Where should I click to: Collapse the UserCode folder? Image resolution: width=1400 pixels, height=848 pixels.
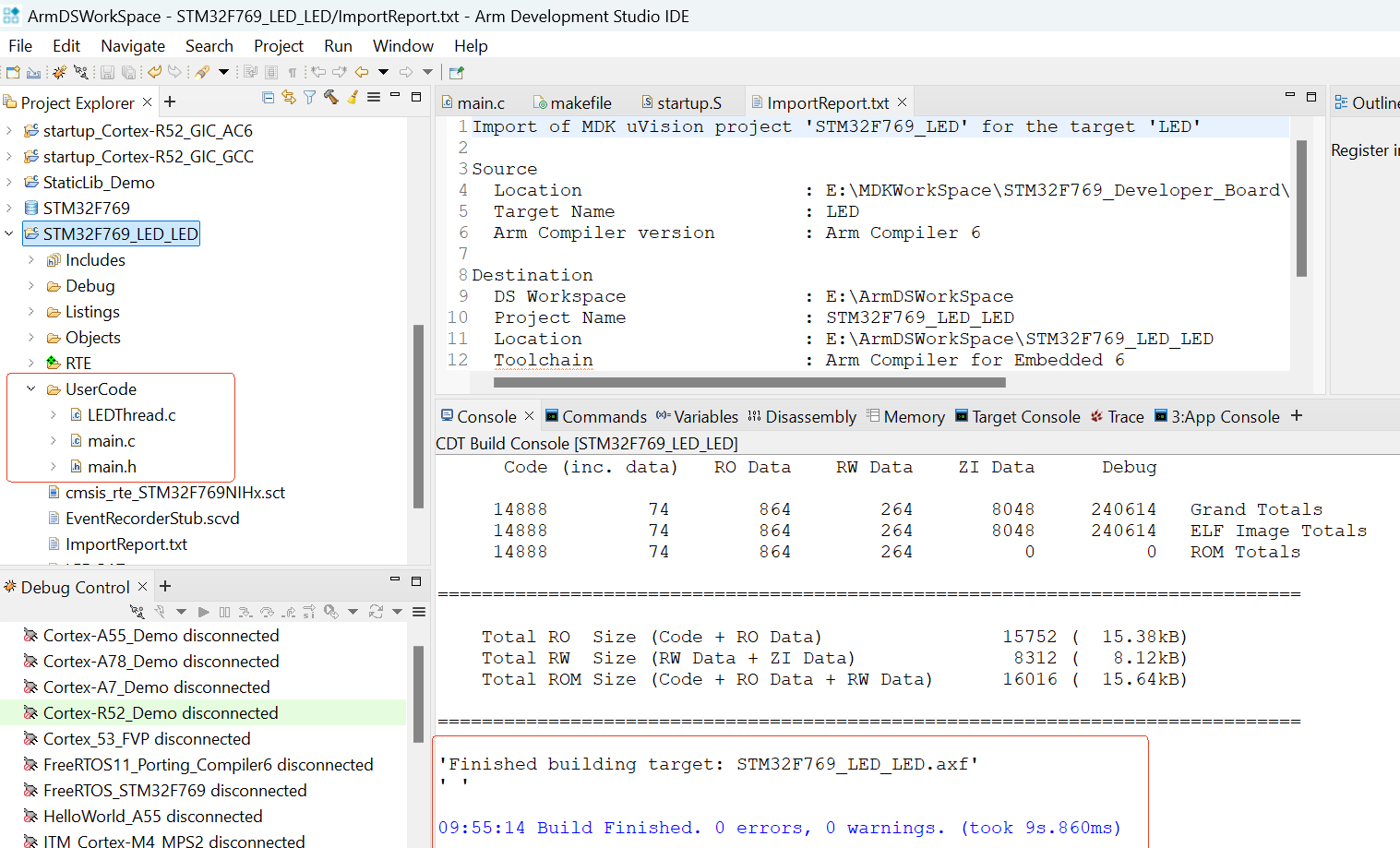click(31, 389)
